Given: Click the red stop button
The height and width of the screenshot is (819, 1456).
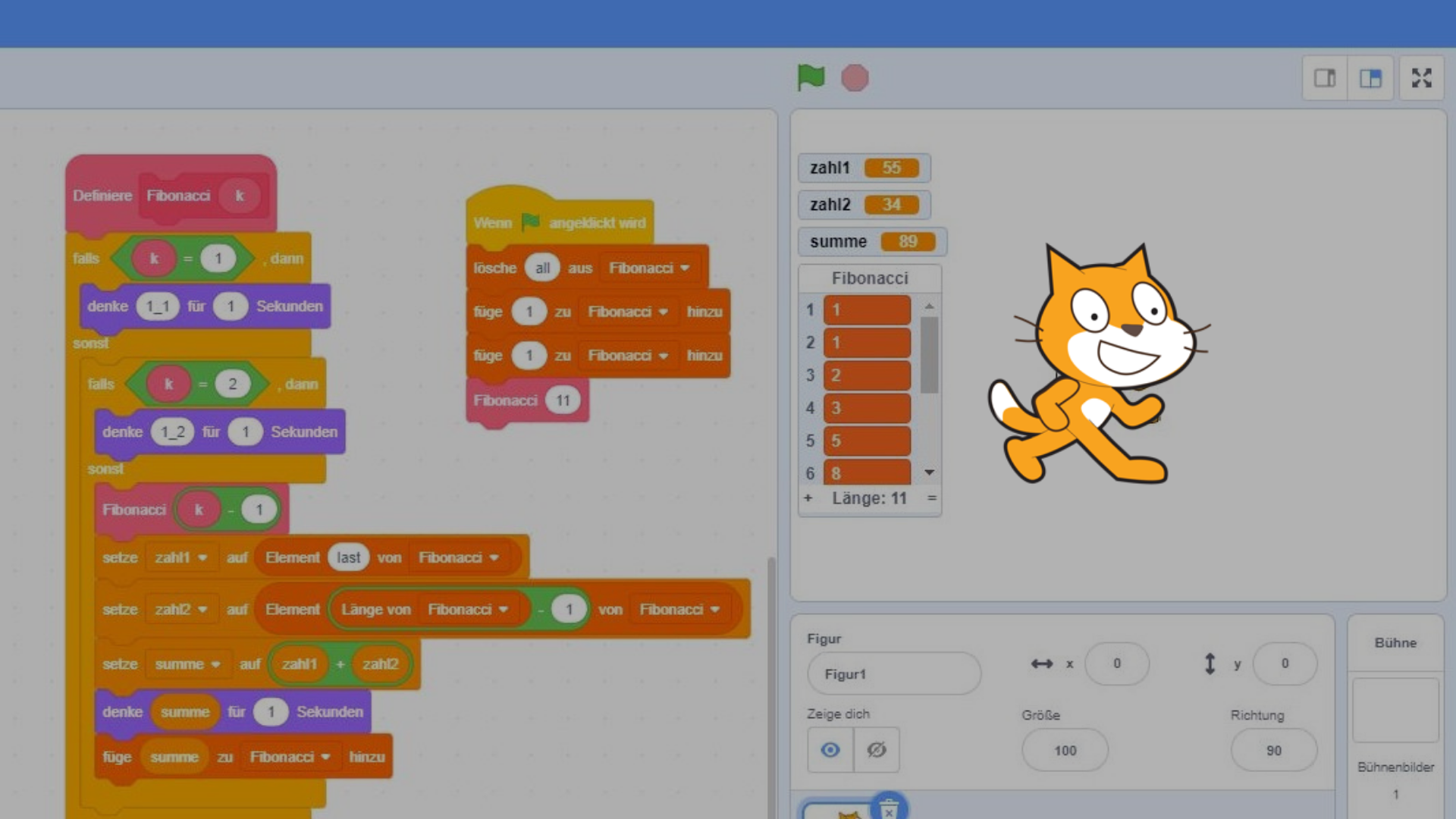Looking at the screenshot, I should (x=855, y=78).
